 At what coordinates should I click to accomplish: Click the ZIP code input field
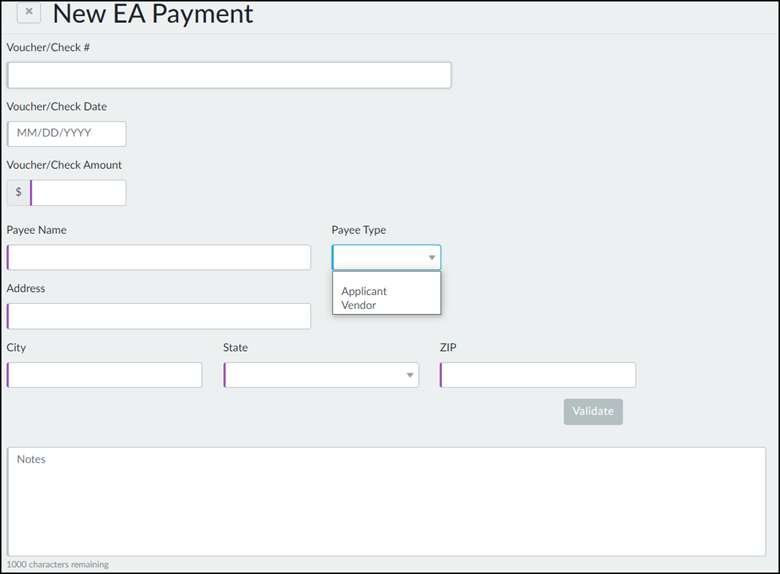point(538,375)
